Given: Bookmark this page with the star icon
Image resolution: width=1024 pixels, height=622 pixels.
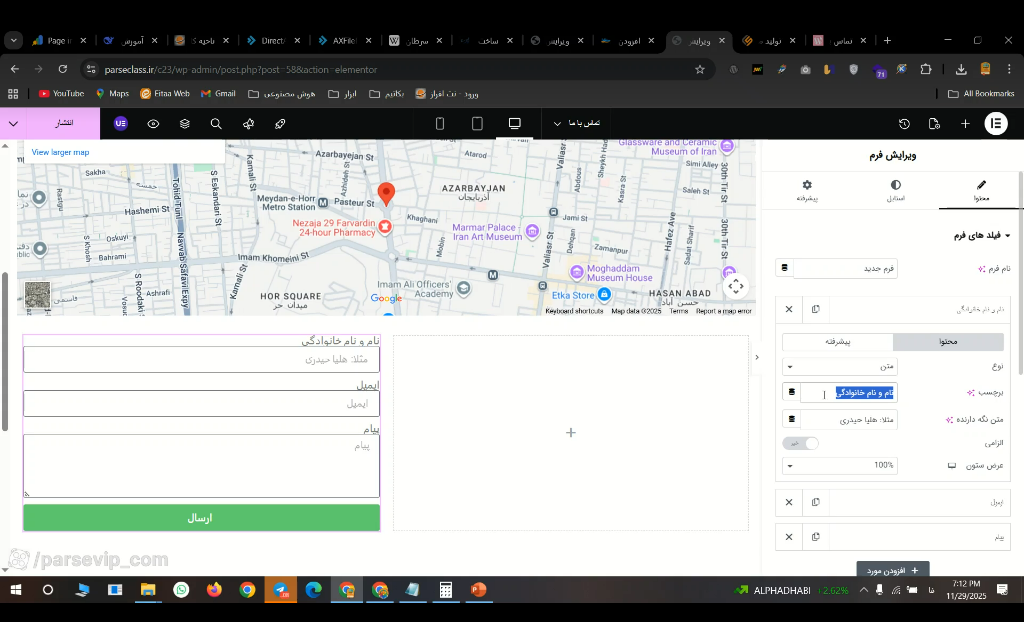Looking at the screenshot, I should coord(700,69).
